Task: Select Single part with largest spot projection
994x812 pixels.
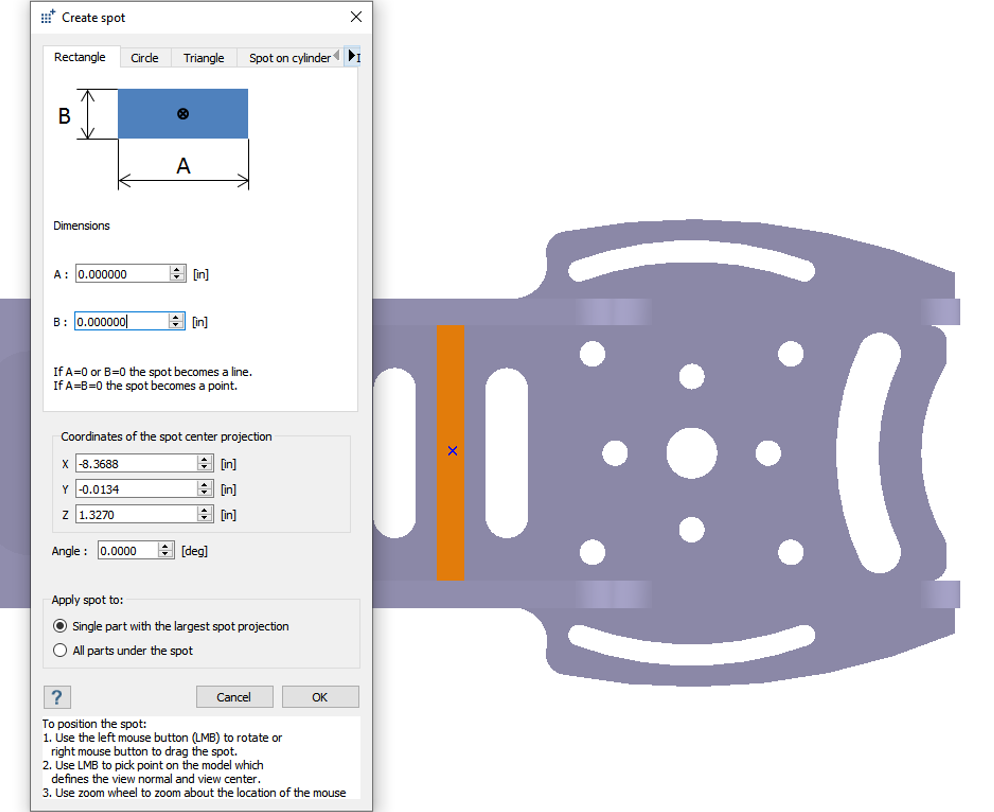Action: 61,626
